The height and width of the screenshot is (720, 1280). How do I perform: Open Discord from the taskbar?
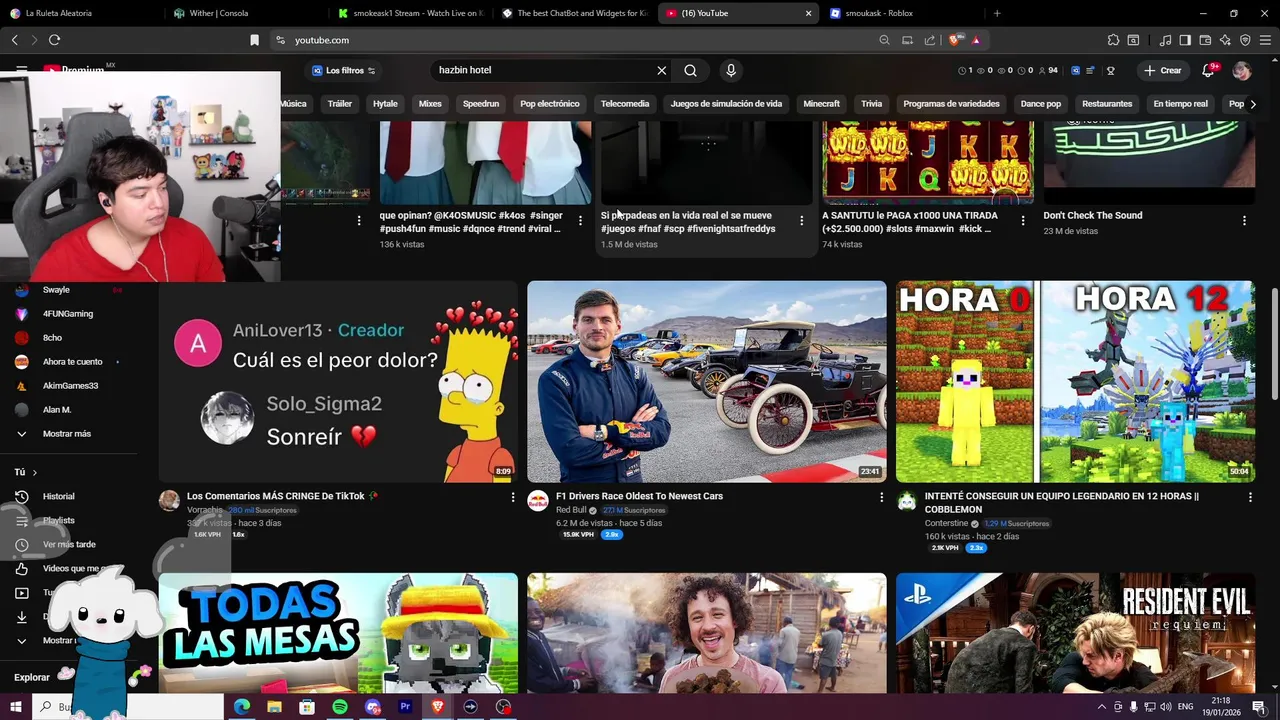tap(373, 707)
